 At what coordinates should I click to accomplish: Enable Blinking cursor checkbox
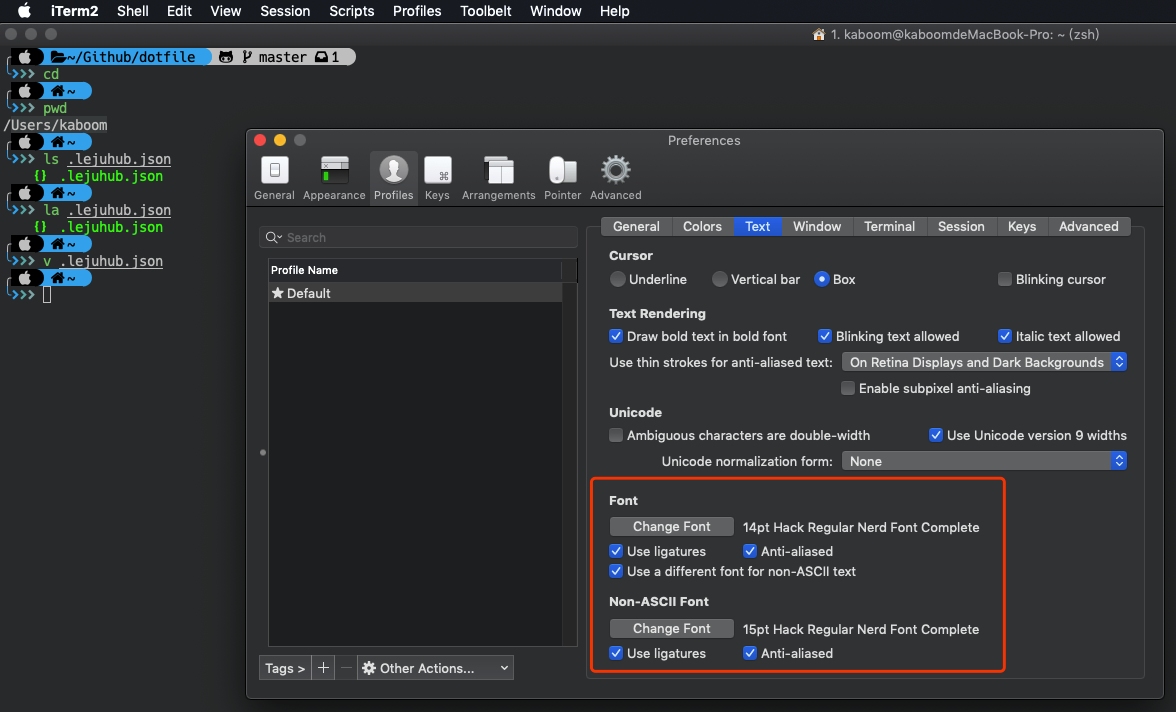point(1005,279)
